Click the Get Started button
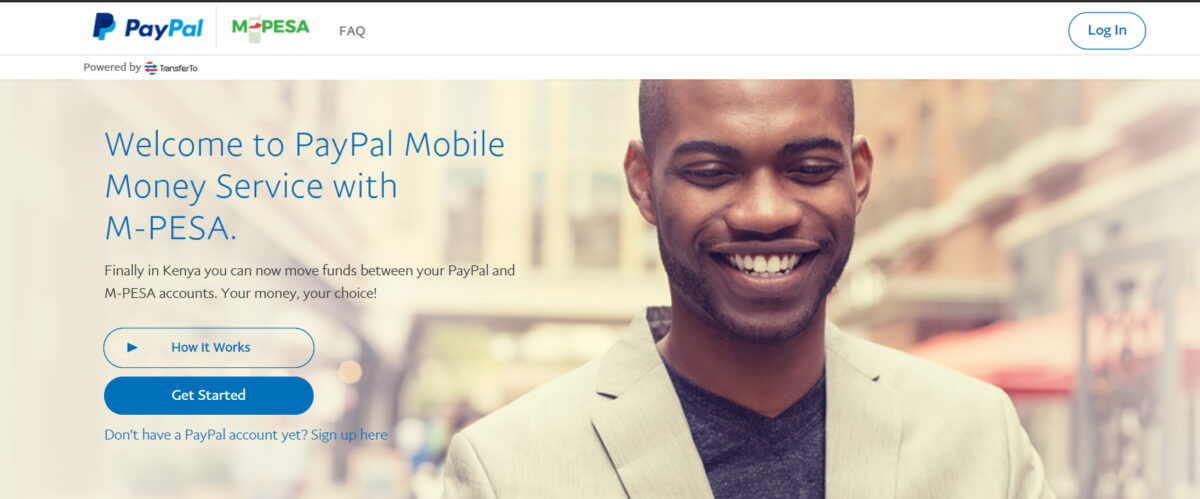The image size is (1200, 499). 209,395
